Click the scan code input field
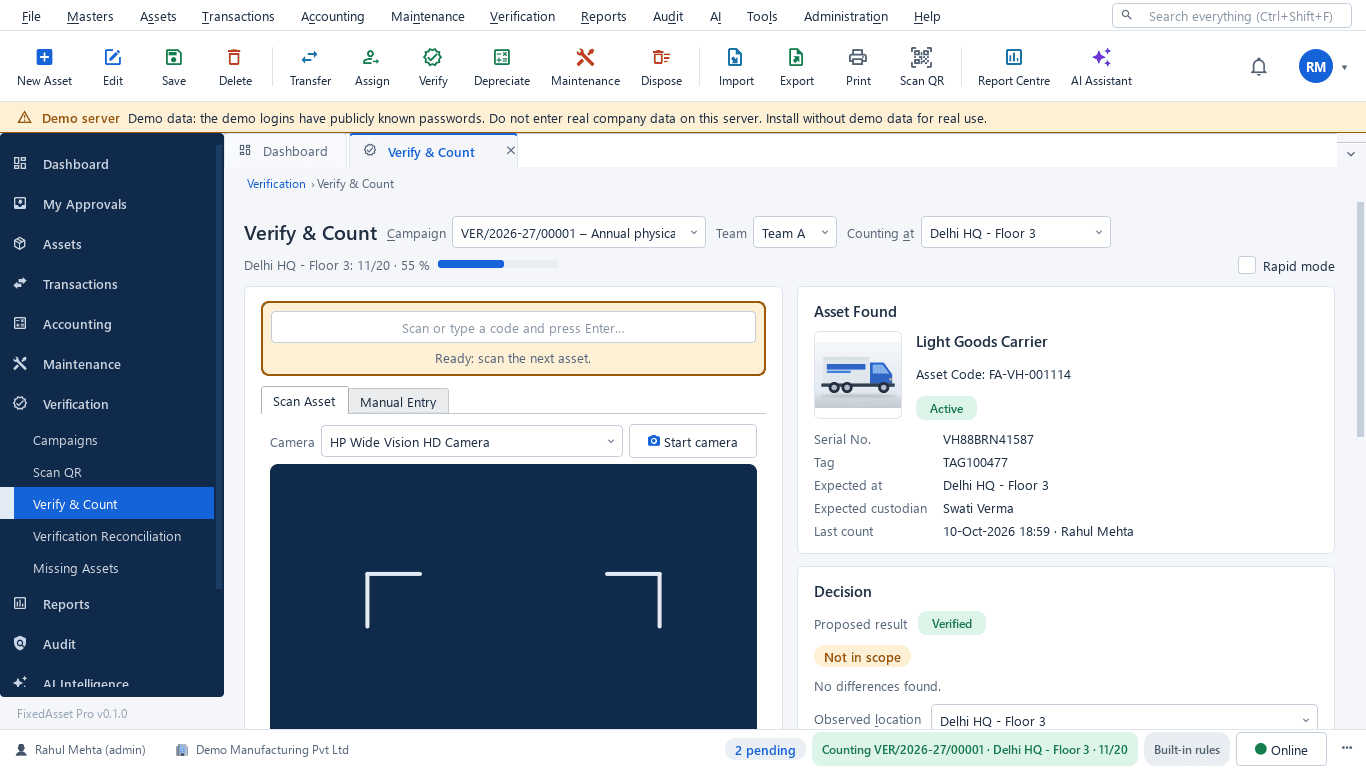This screenshot has width=1366, height=768. (x=513, y=328)
